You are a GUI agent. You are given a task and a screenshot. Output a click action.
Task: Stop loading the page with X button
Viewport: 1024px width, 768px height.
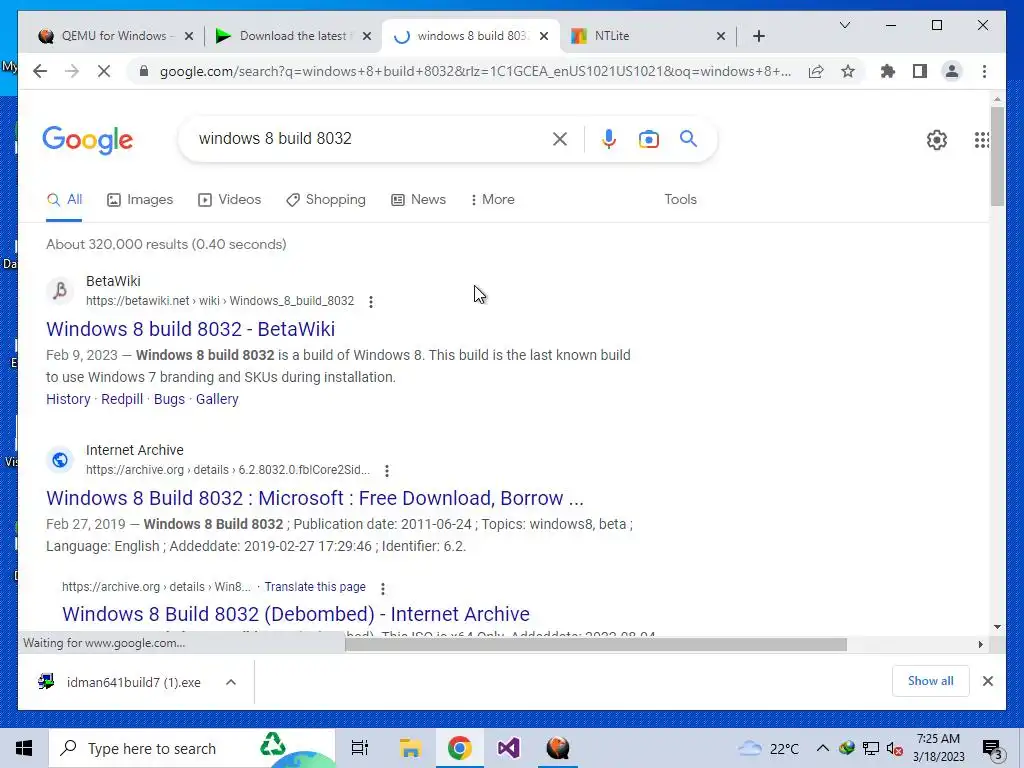pos(104,71)
